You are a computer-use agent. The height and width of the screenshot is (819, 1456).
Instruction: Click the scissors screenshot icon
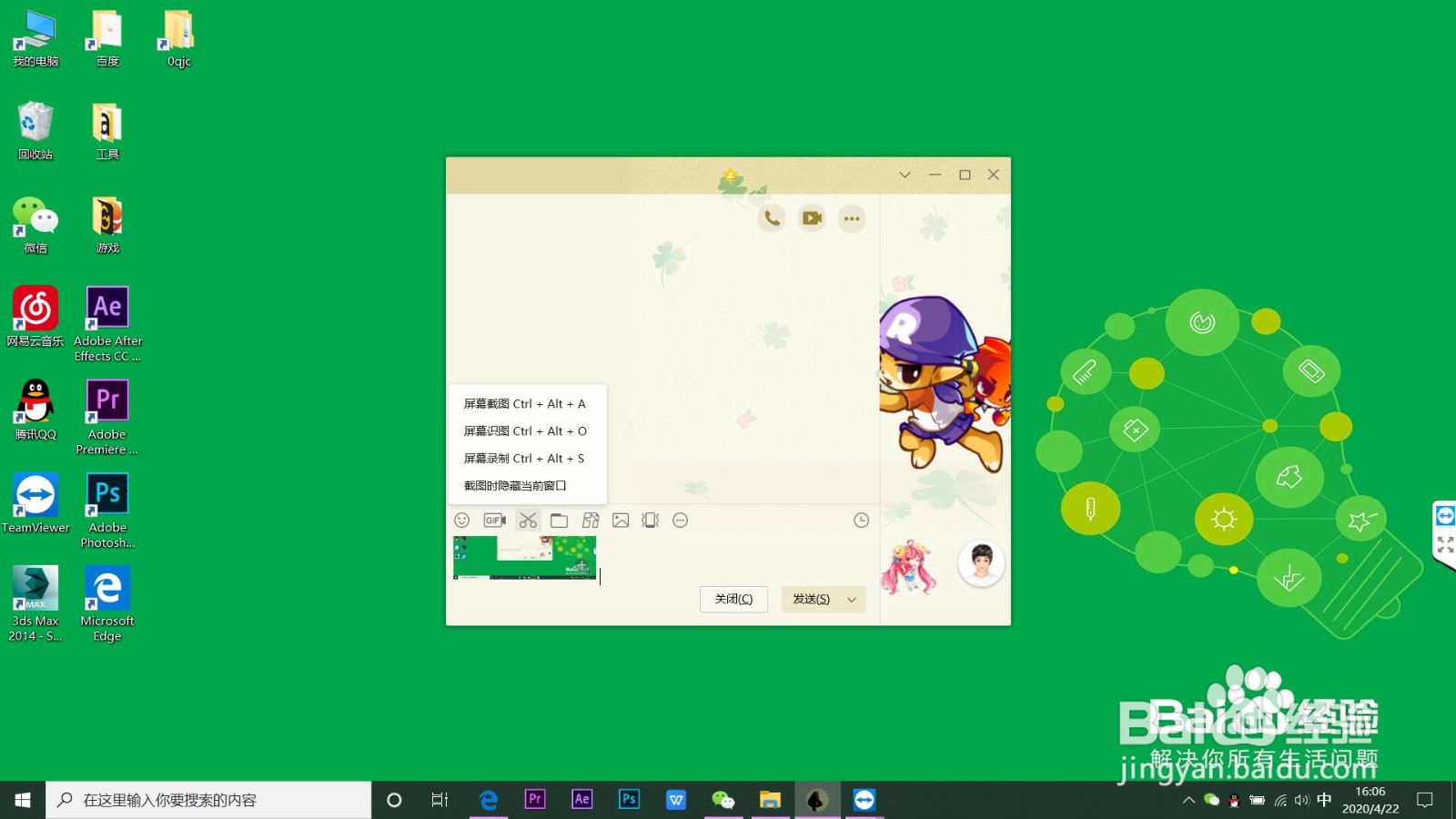[x=527, y=520]
